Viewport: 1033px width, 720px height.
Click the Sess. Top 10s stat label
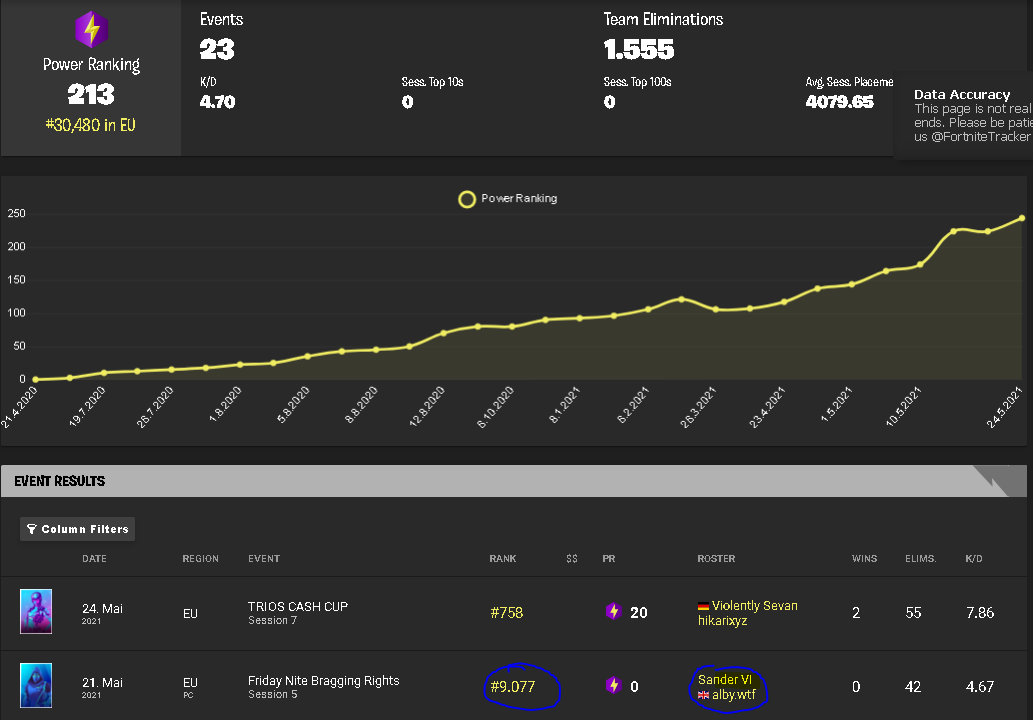(x=432, y=82)
